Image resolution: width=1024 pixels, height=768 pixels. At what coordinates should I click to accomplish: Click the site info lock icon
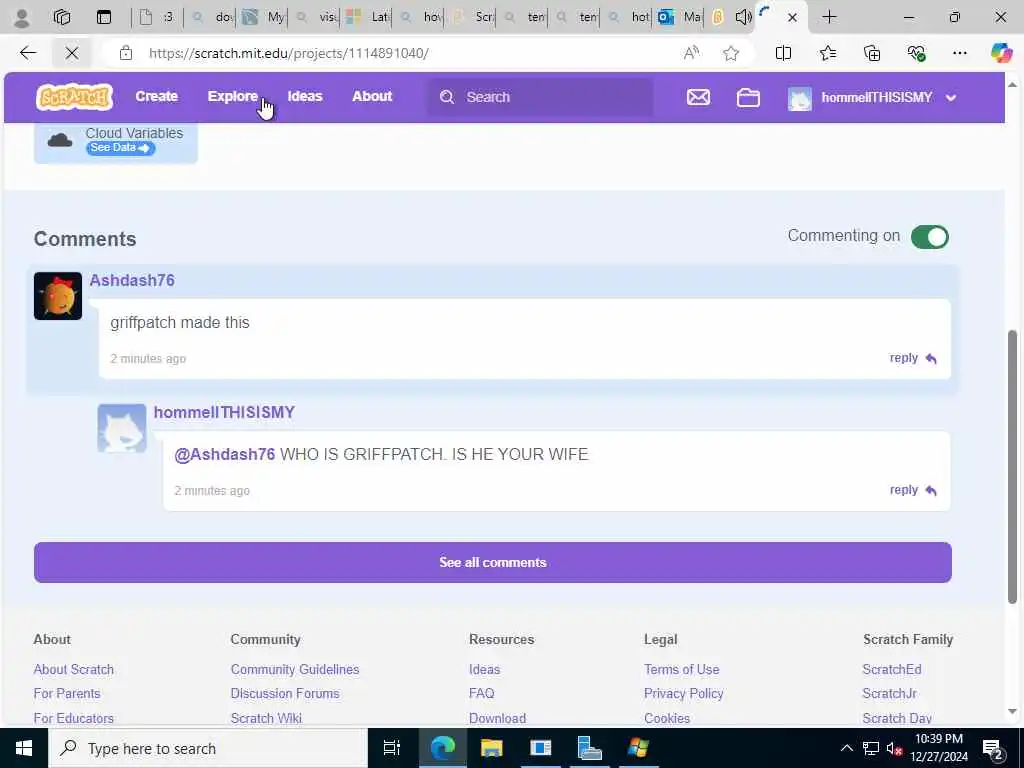(125, 54)
